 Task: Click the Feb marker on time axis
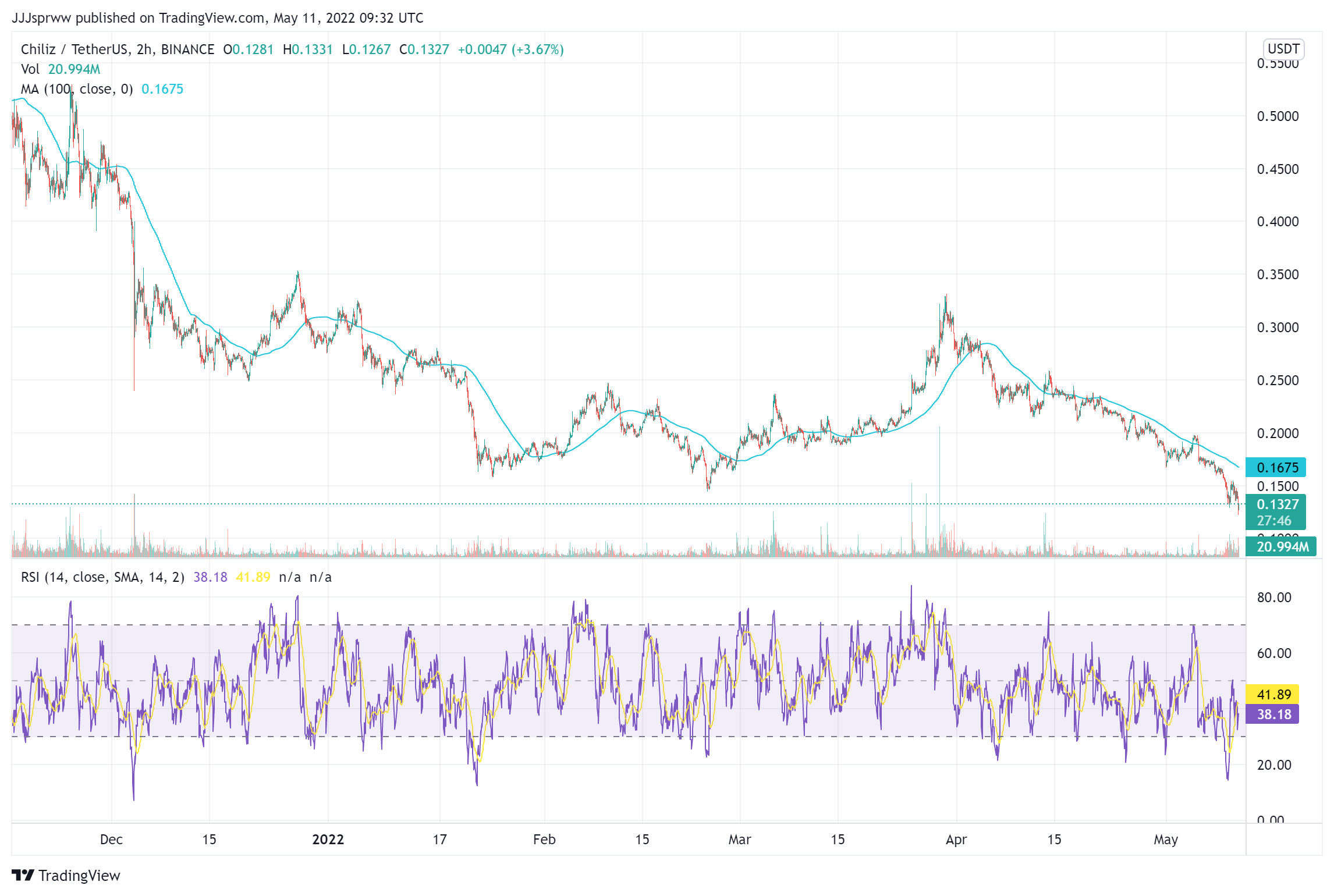click(544, 840)
